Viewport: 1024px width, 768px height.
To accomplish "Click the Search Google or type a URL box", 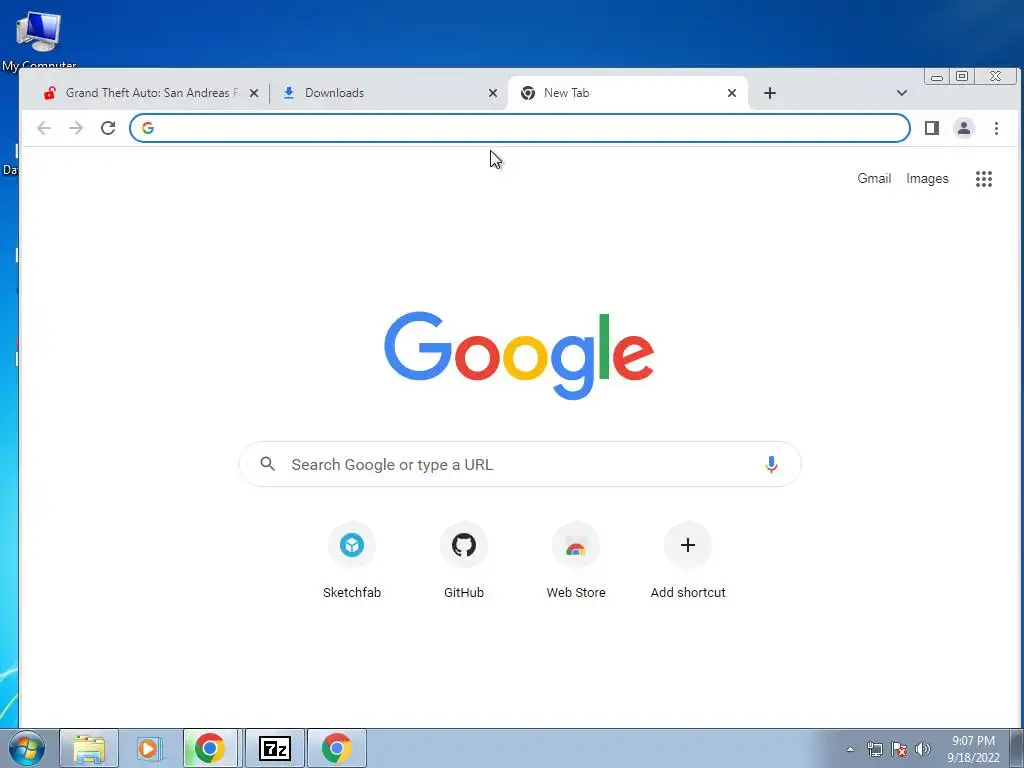I will pos(520,464).
